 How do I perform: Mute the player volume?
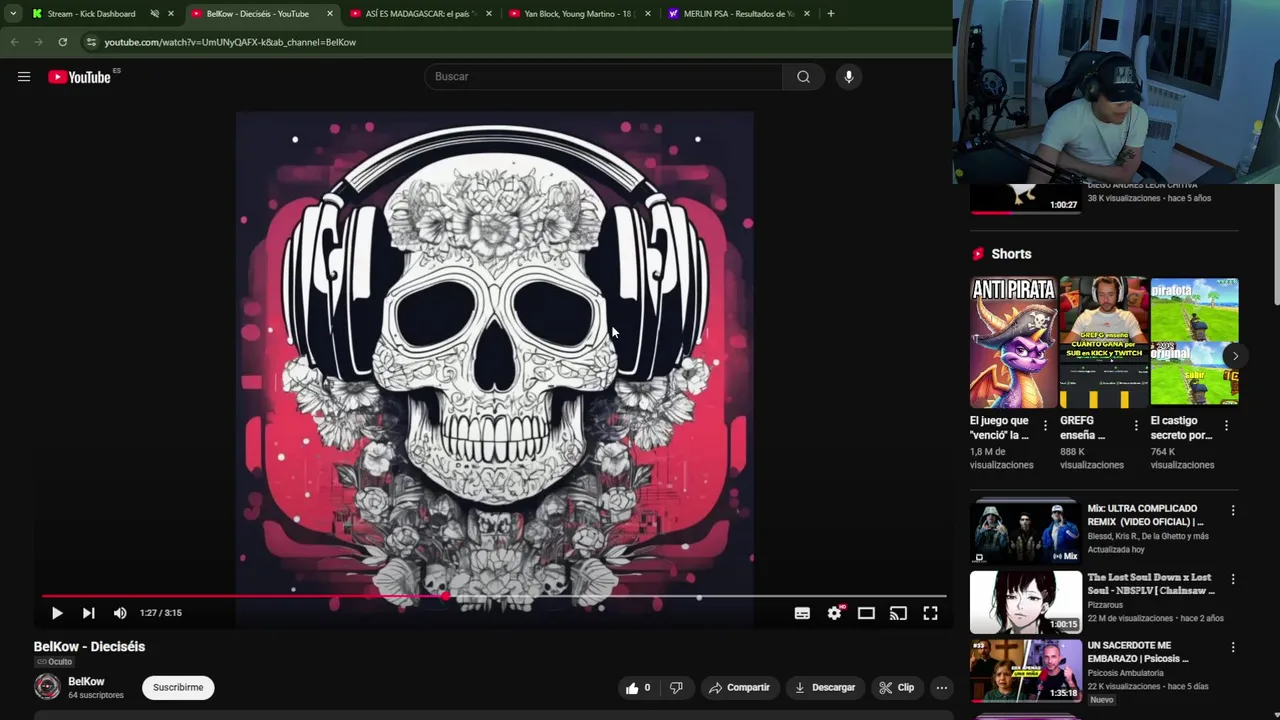click(x=120, y=613)
